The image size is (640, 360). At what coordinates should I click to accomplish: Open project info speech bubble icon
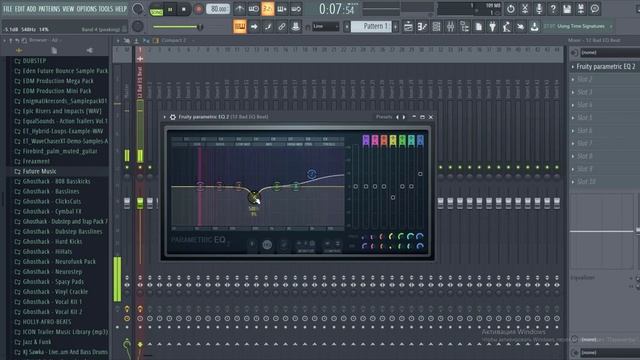pos(595,9)
